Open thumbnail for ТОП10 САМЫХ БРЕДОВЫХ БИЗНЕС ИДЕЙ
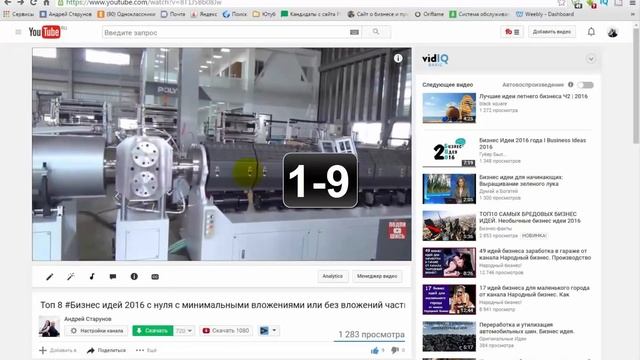Screen dimensions: 640x360 pyautogui.click(x=449, y=226)
